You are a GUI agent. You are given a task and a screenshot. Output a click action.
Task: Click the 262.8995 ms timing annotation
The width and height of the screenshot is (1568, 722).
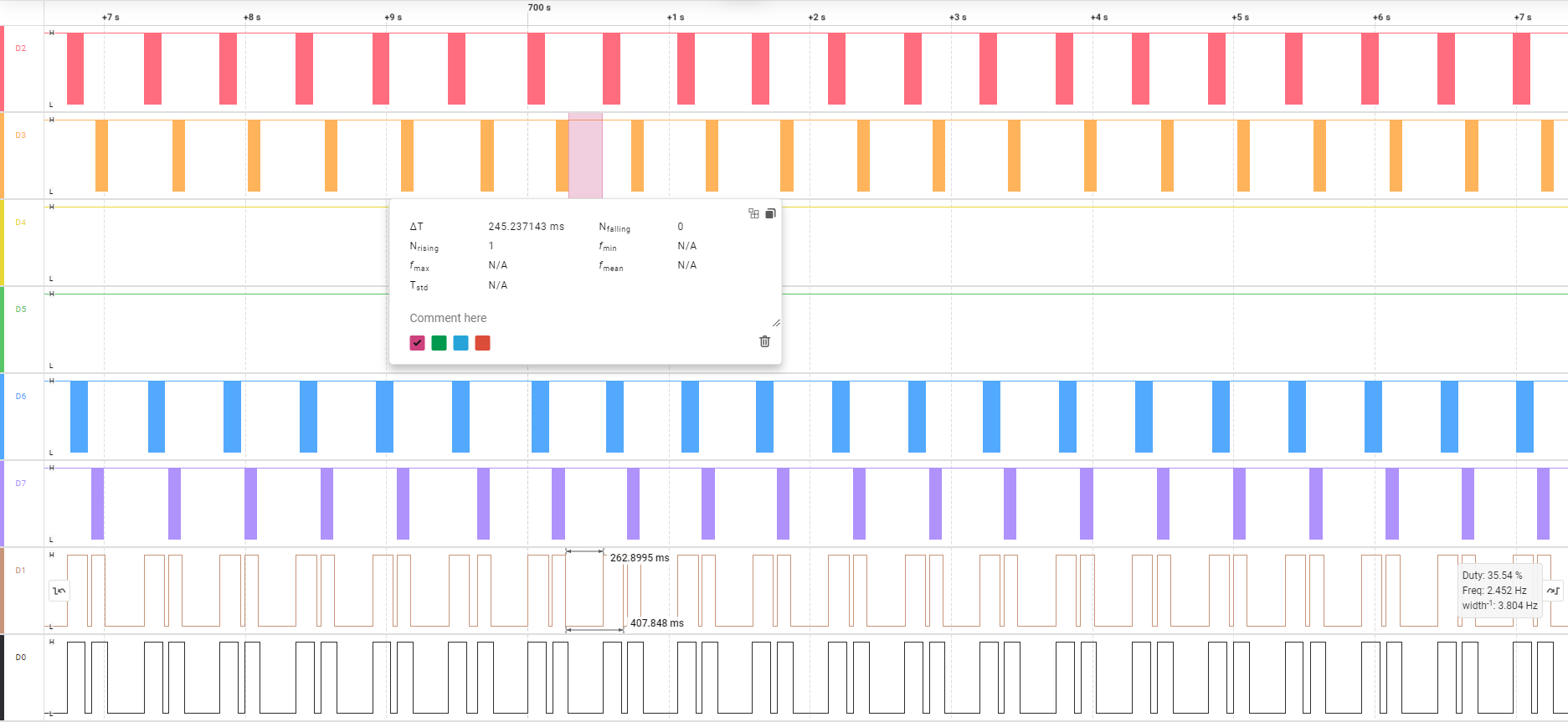tap(639, 558)
